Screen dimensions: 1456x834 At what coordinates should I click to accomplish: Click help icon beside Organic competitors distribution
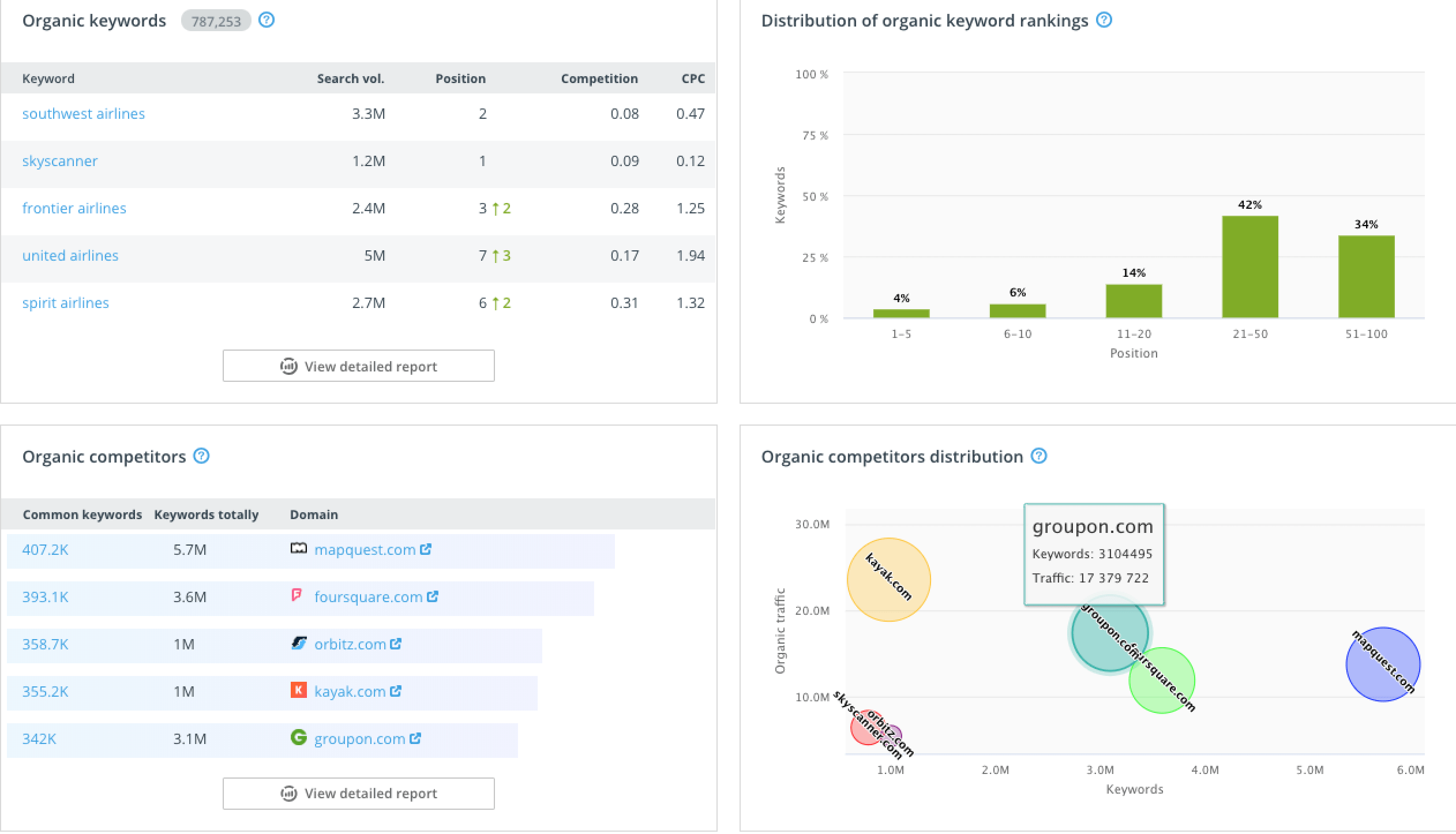1038,456
